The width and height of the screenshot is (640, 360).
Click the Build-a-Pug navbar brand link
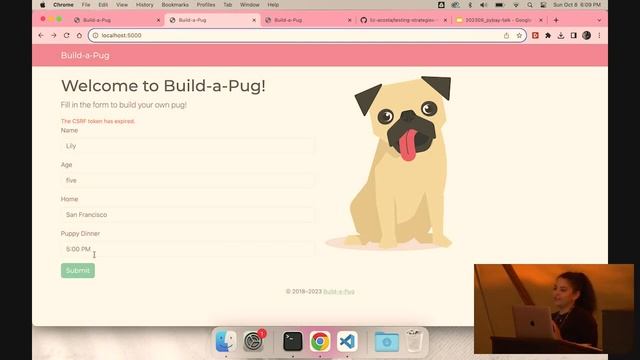pyautogui.click(x=85, y=56)
